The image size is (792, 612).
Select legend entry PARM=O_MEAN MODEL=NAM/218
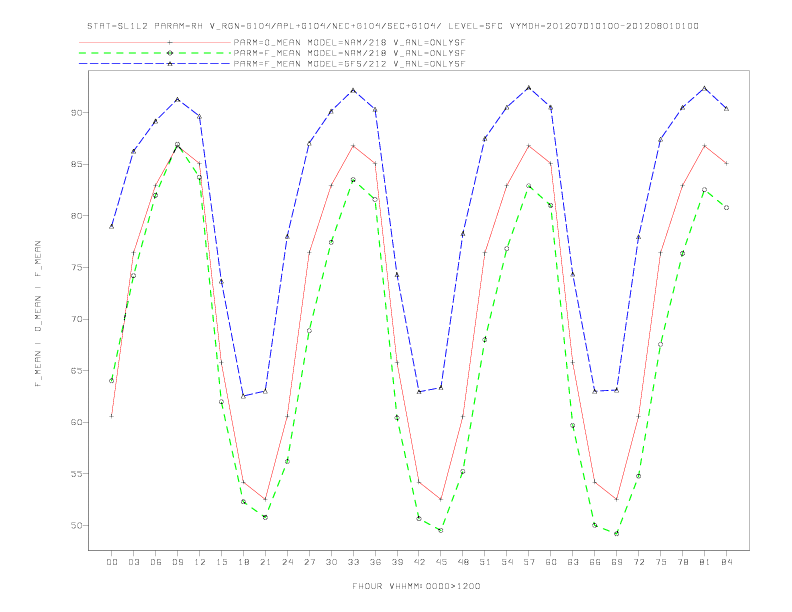(349, 42)
